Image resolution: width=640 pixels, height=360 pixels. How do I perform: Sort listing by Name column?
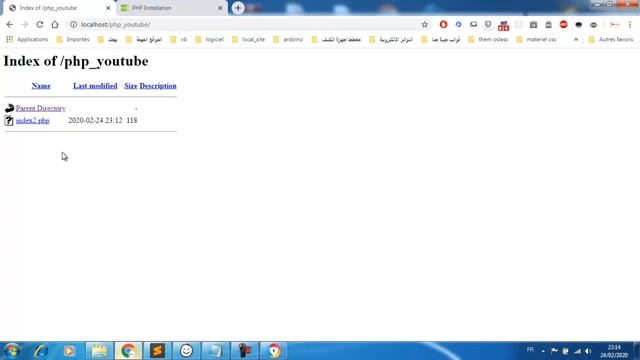41,86
